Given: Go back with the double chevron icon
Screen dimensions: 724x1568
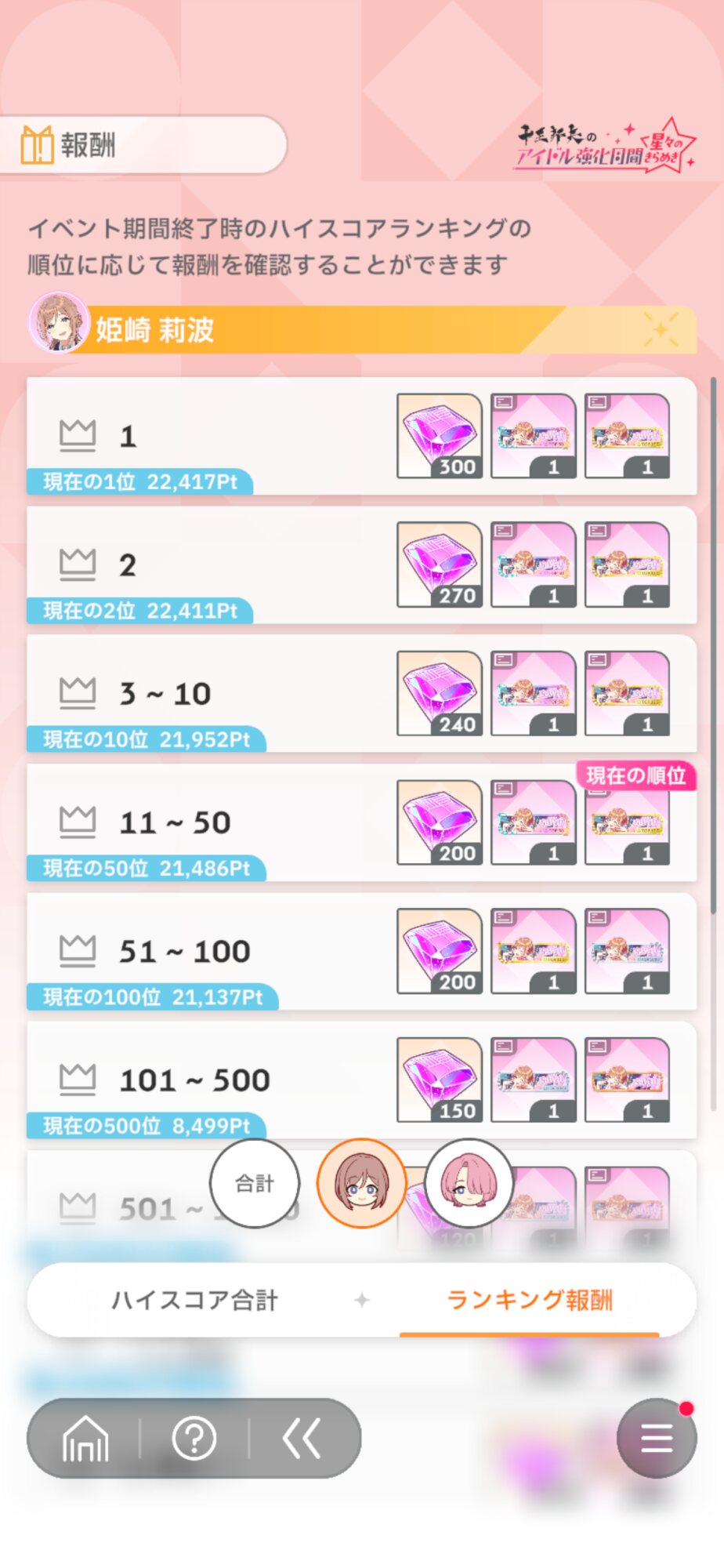Looking at the screenshot, I should point(302,1439).
